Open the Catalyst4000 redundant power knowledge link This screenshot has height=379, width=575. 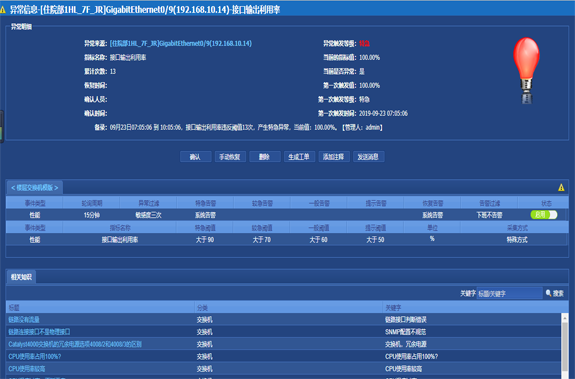click(x=75, y=344)
